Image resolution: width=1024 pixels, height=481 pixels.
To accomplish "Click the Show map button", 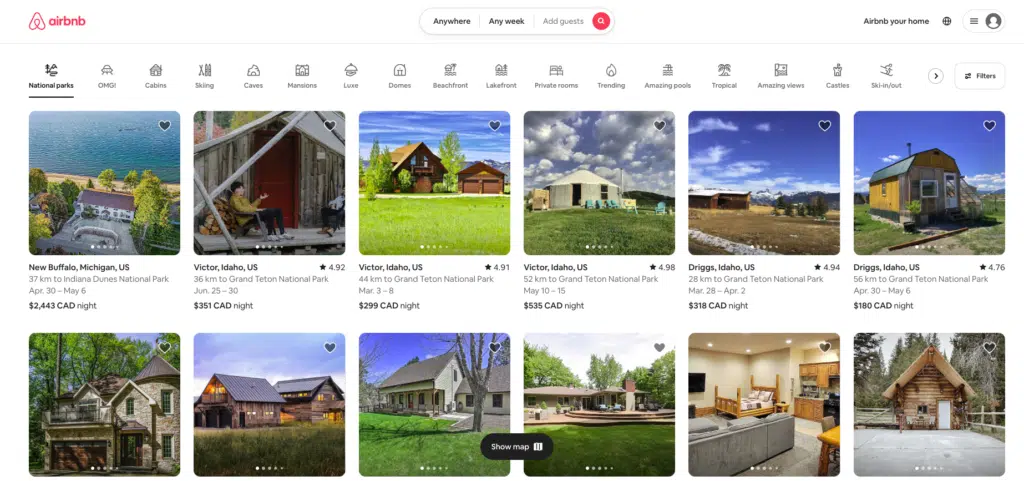I will coord(516,447).
